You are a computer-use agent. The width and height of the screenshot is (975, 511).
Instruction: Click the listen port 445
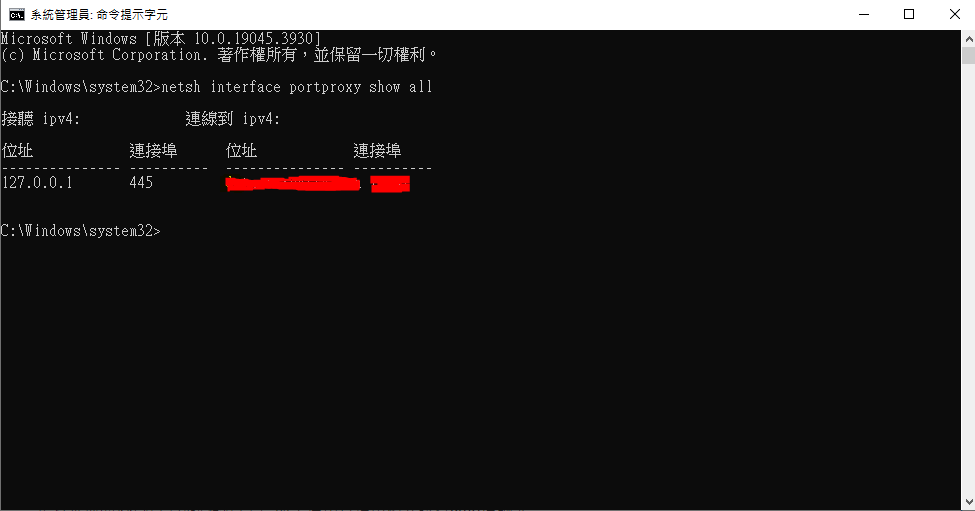pos(141,182)
